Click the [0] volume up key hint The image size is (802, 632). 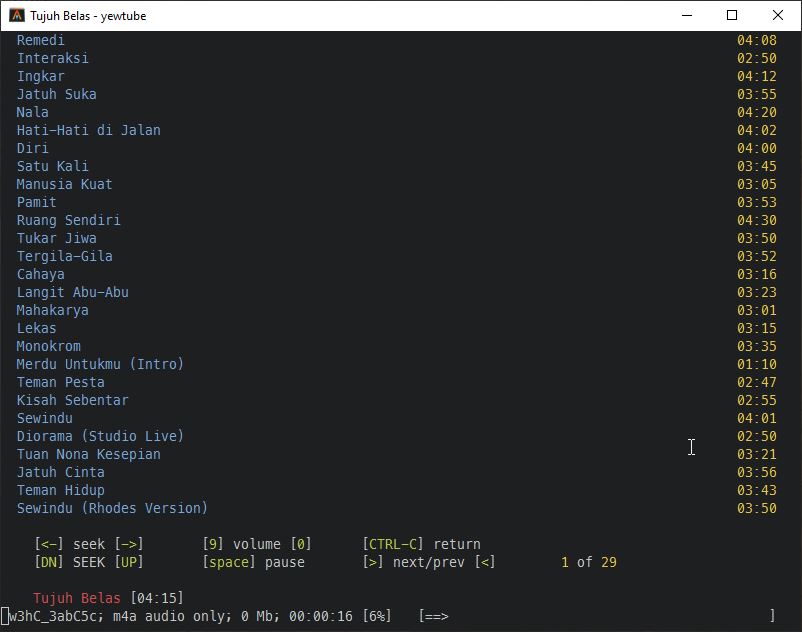point(301,544)
